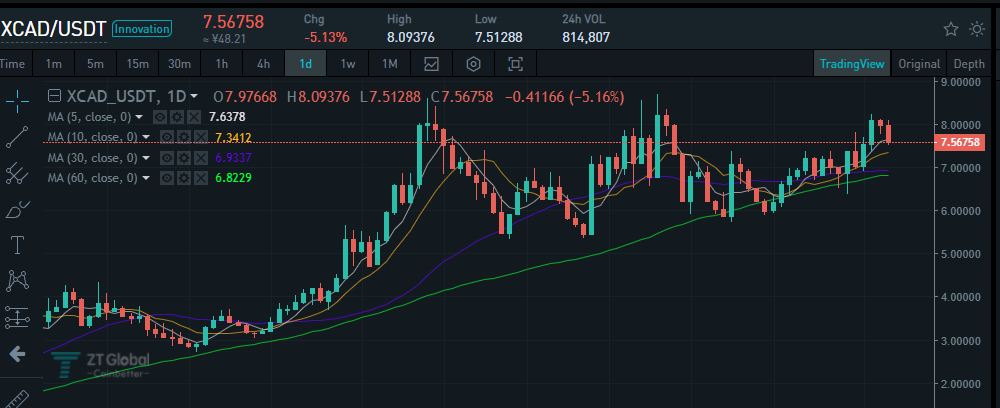This screenshot has width=1000, height=408.
Task: Remove the MA 30 indicator
Action: point(200,157)
